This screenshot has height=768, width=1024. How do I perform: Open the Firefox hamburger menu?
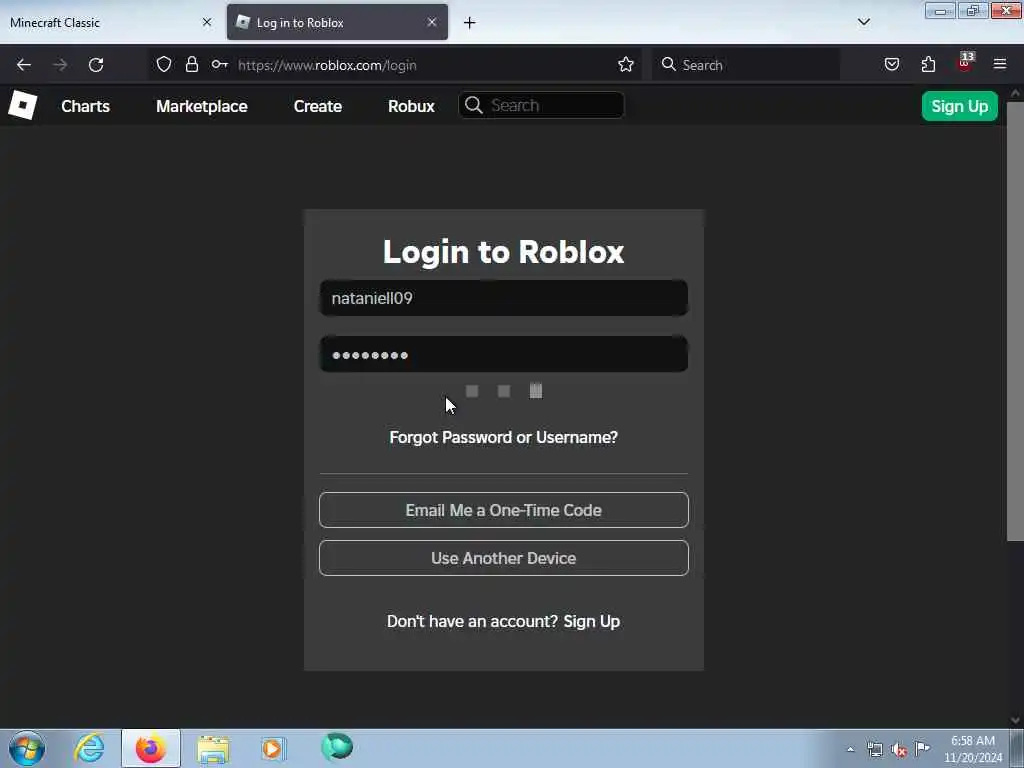click(x=1000, y=64)
